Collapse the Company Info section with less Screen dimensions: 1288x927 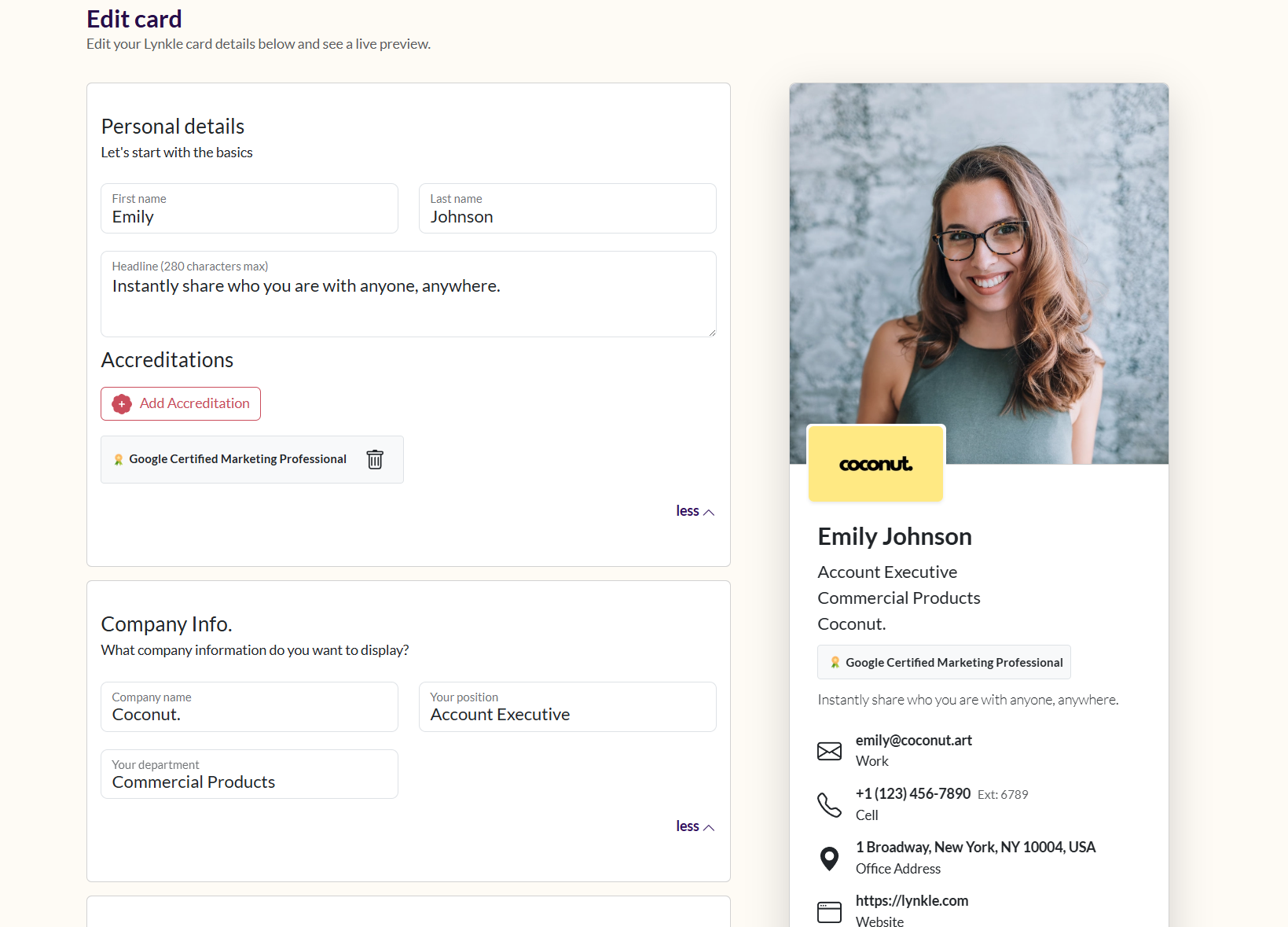pyautogui.click(x=695, y=826)
